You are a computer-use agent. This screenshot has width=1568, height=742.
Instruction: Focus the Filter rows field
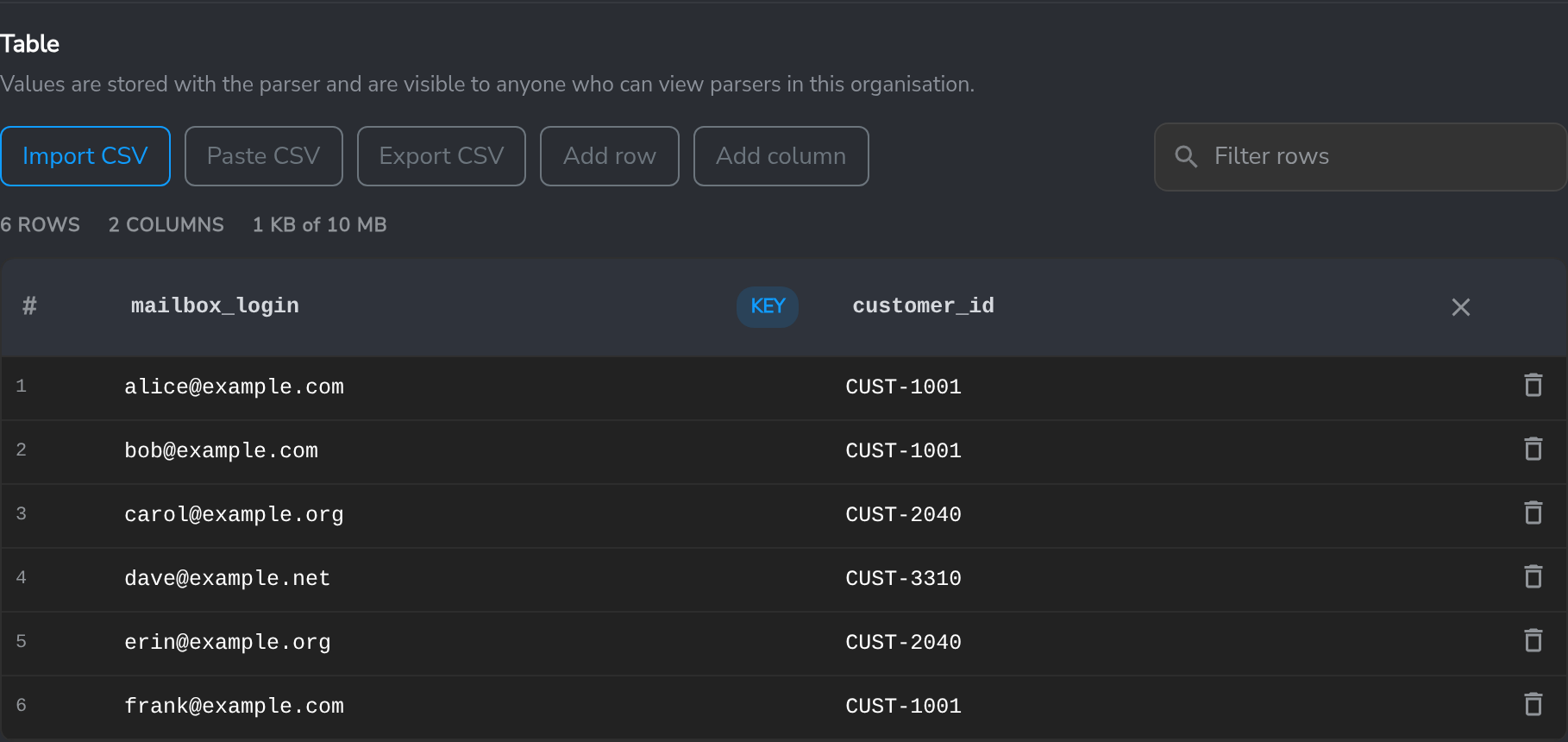coord(1360,157)
